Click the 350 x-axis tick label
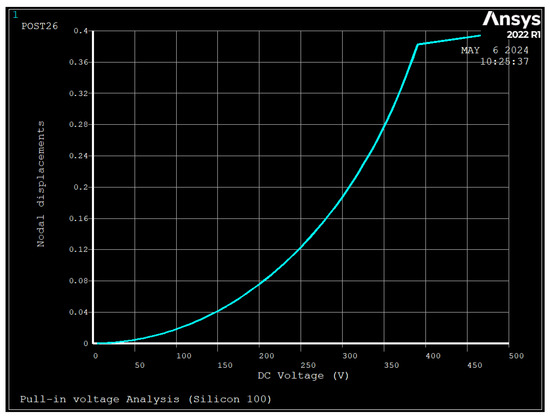Viewport: 550px width, 418px height. click(391, 365)
